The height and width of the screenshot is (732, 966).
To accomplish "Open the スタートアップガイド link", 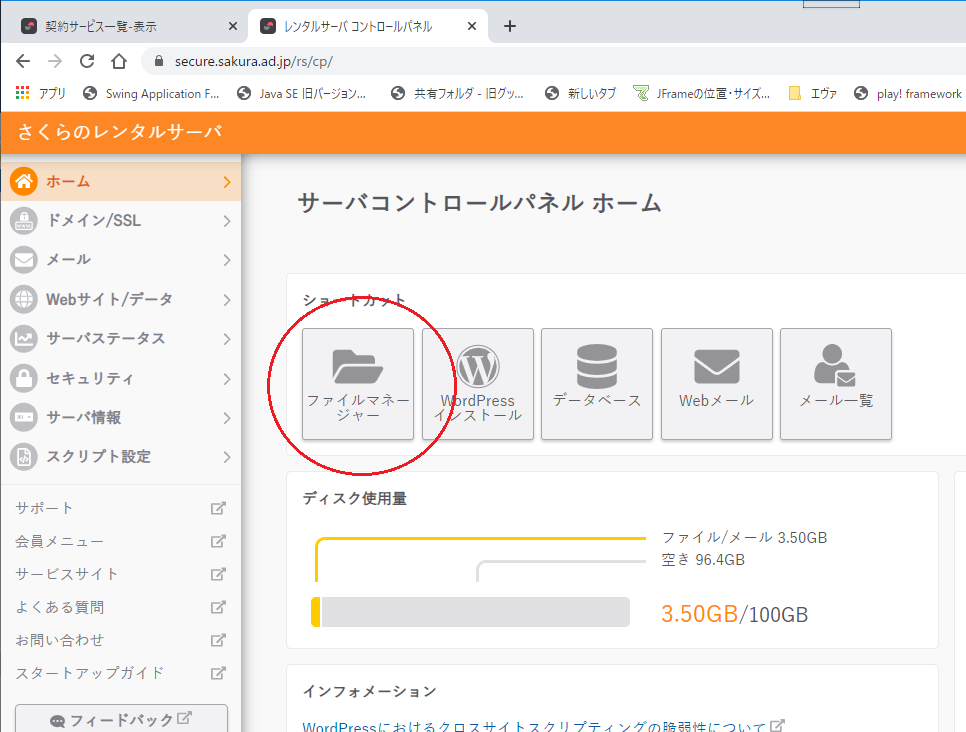I will [89, 673].
